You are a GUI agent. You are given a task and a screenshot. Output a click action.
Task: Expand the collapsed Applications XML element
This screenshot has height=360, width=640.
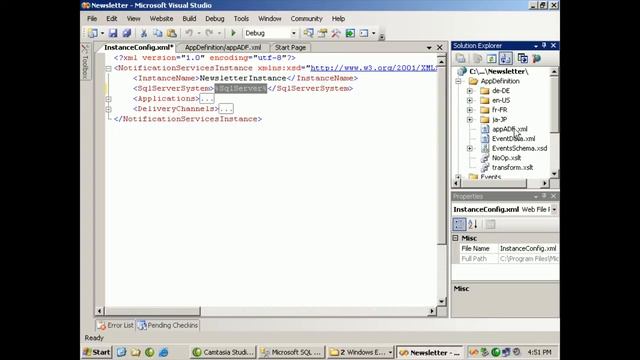point(109,99)
